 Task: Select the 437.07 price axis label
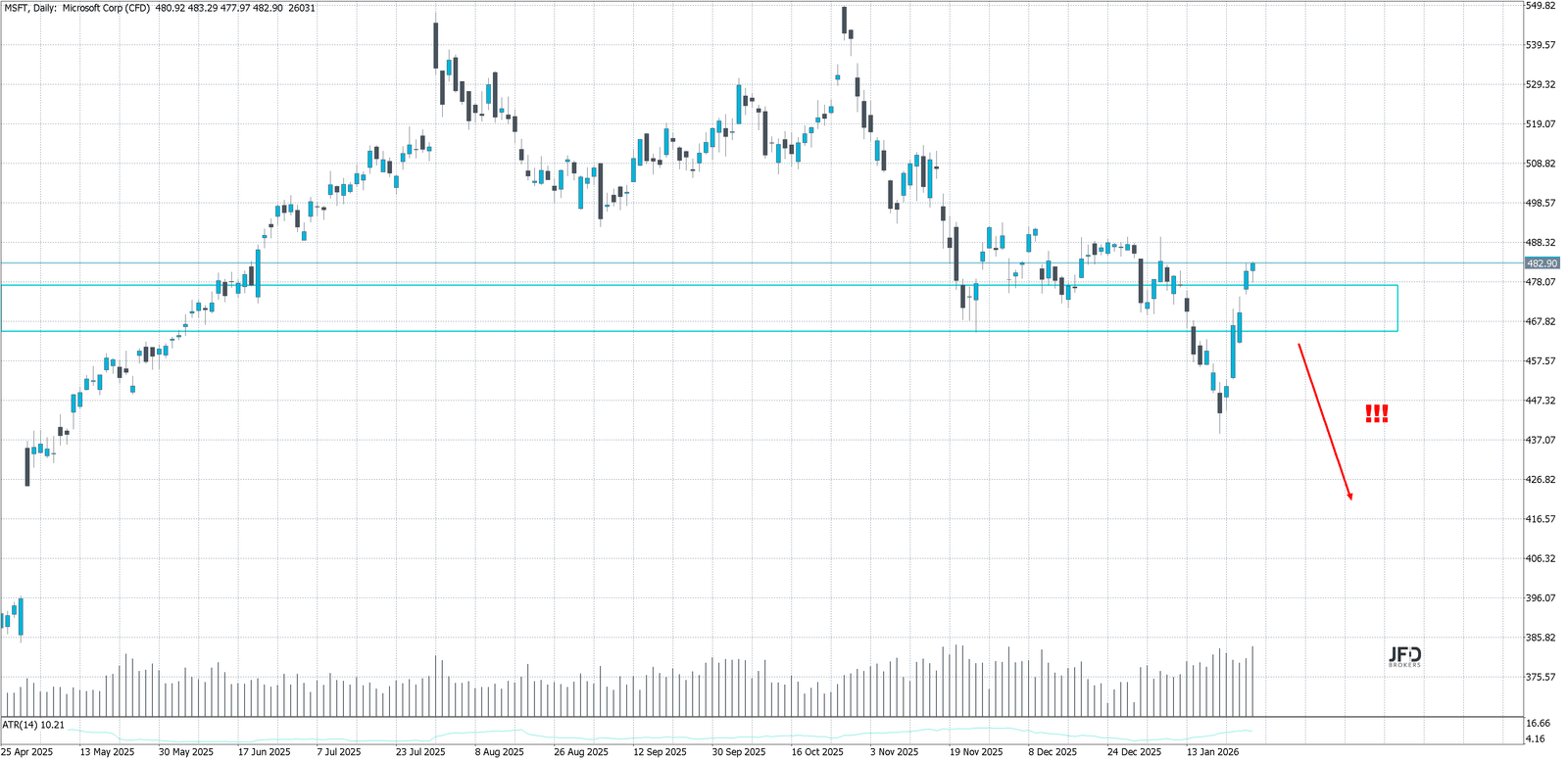click(1541, 440)
